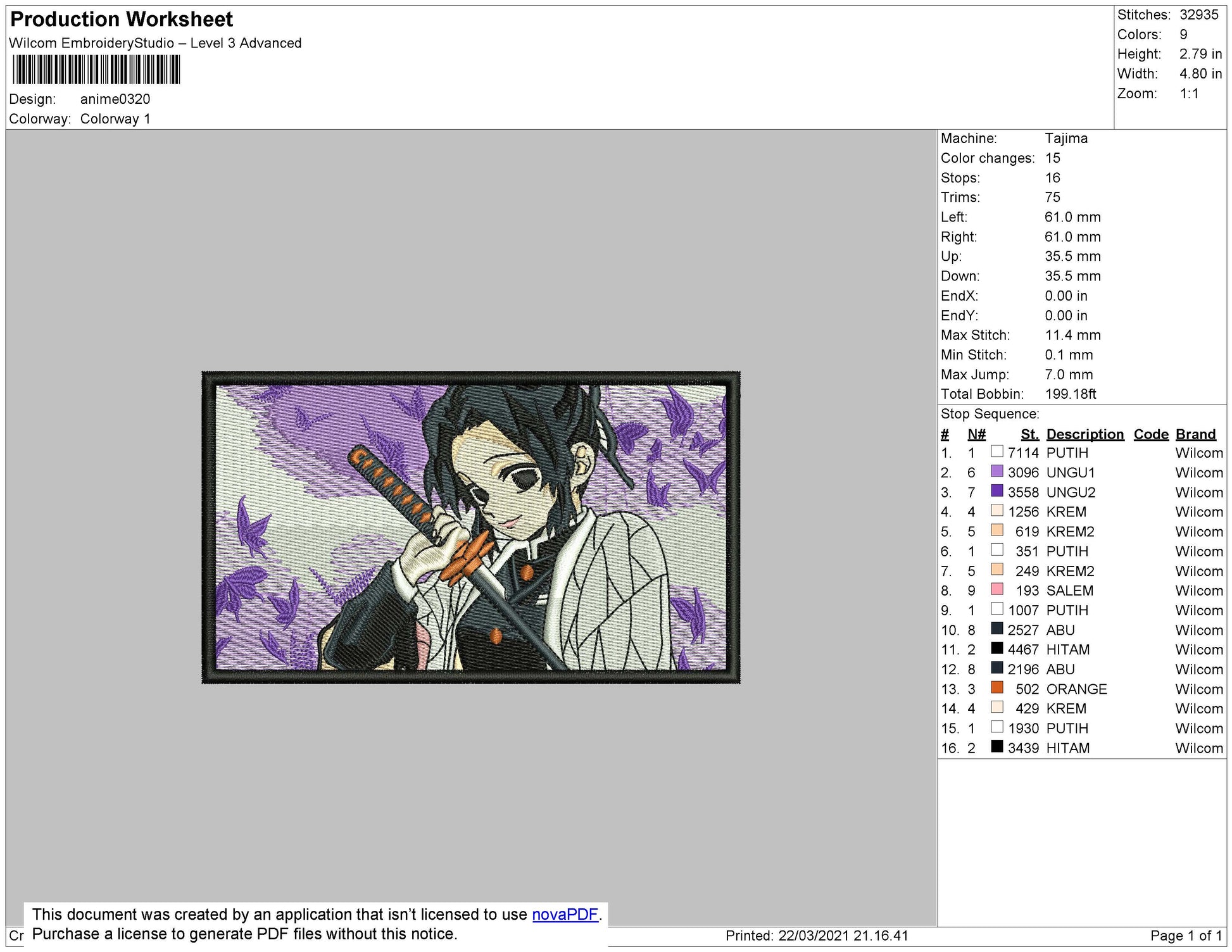Click the Brand column header
The image size is (1232, 952).
pyautogui.click(x=1196, y=434)
